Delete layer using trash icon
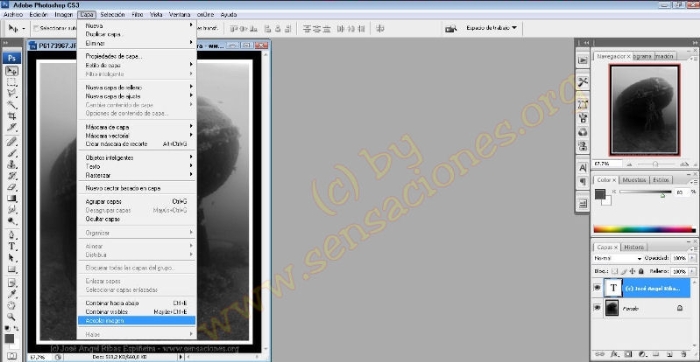 point(683,354)
